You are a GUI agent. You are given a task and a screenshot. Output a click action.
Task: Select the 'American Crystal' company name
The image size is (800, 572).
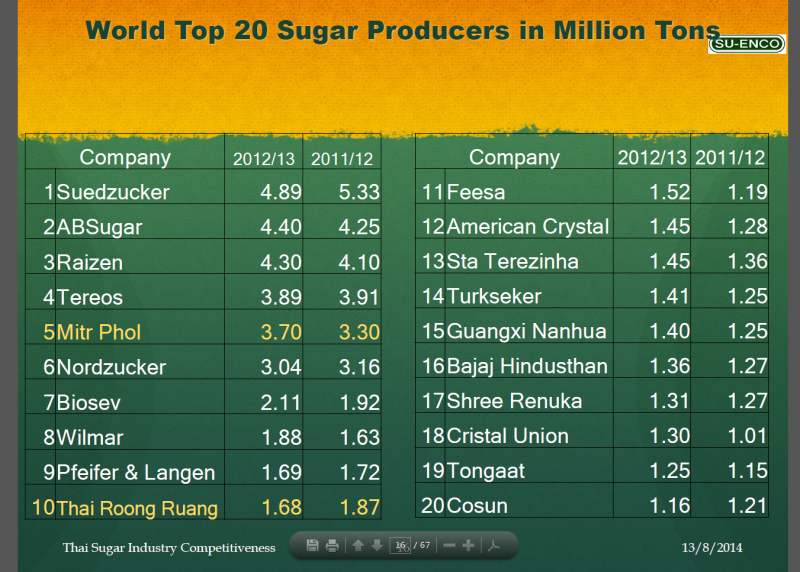coord(528,227)
